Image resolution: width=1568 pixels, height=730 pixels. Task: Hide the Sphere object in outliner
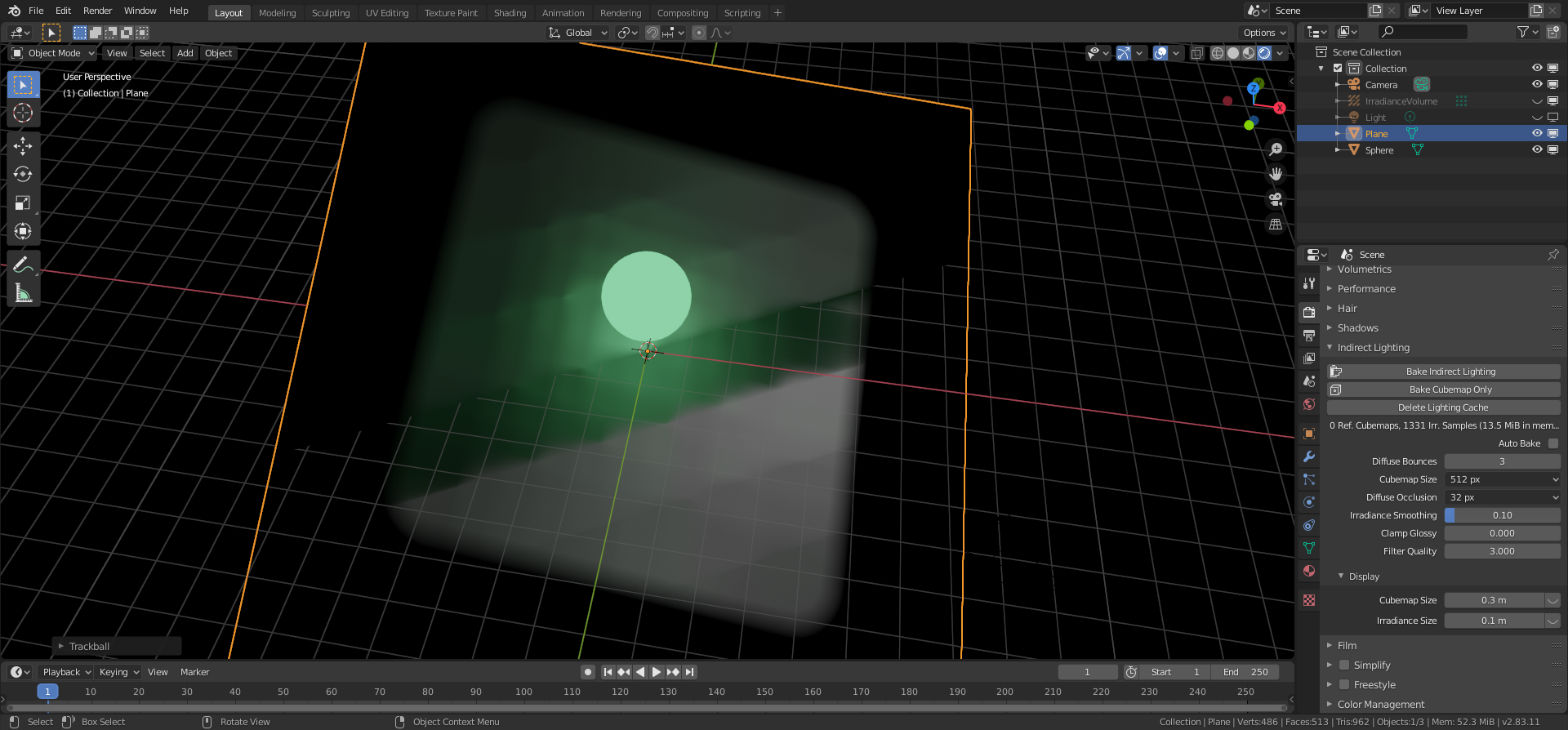[x=1537, y=149]
